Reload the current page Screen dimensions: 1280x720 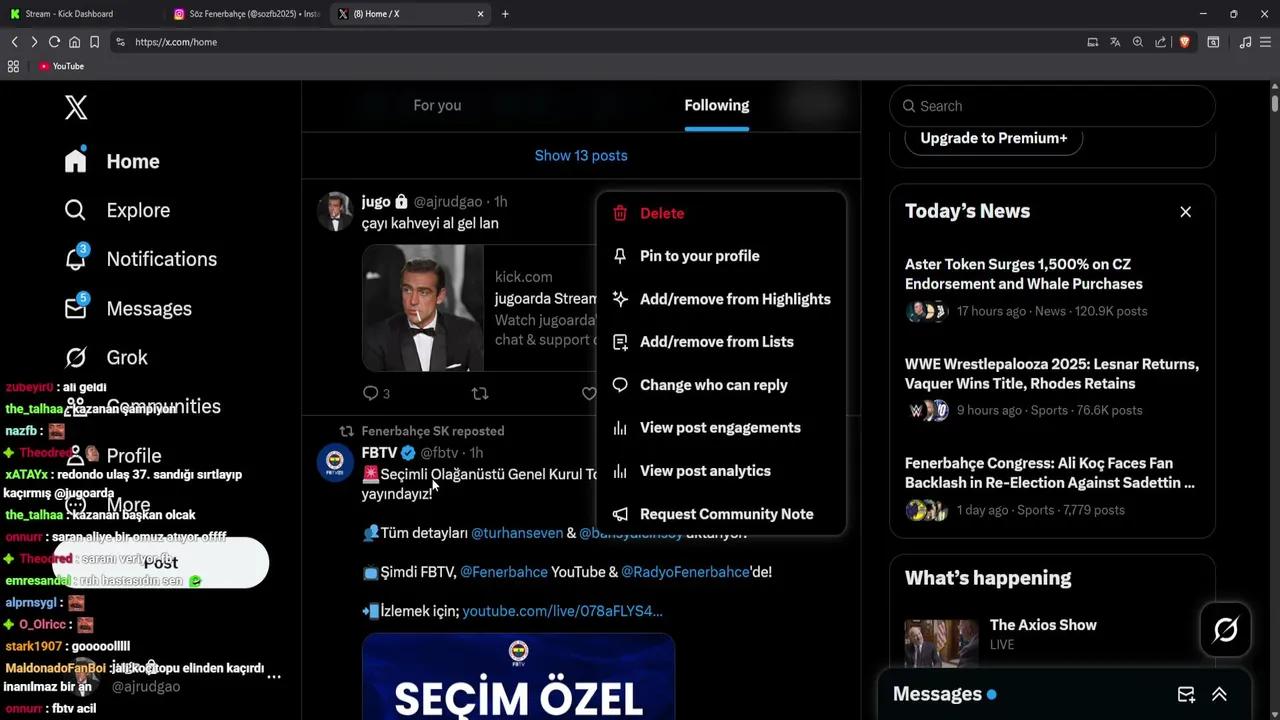pyautogui.click(x=54, y=42)
